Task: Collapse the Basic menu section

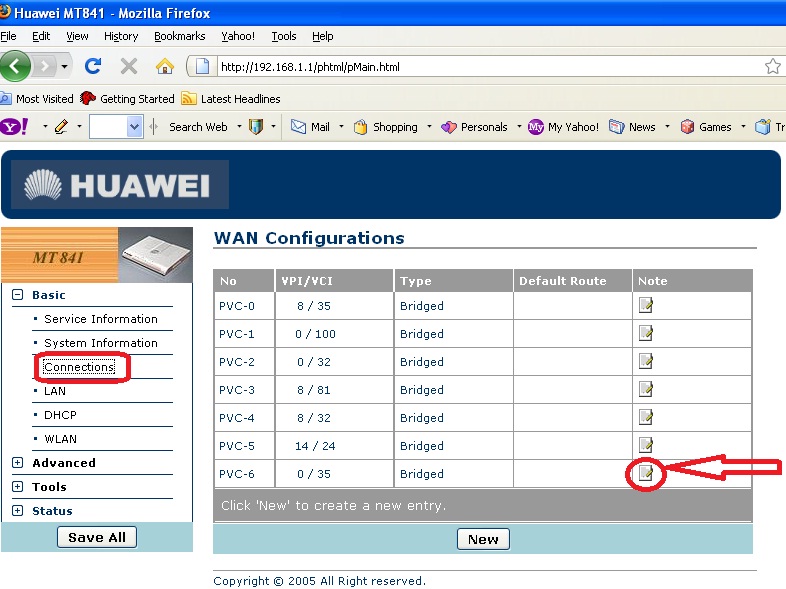Action: click(x=18, y=295)
